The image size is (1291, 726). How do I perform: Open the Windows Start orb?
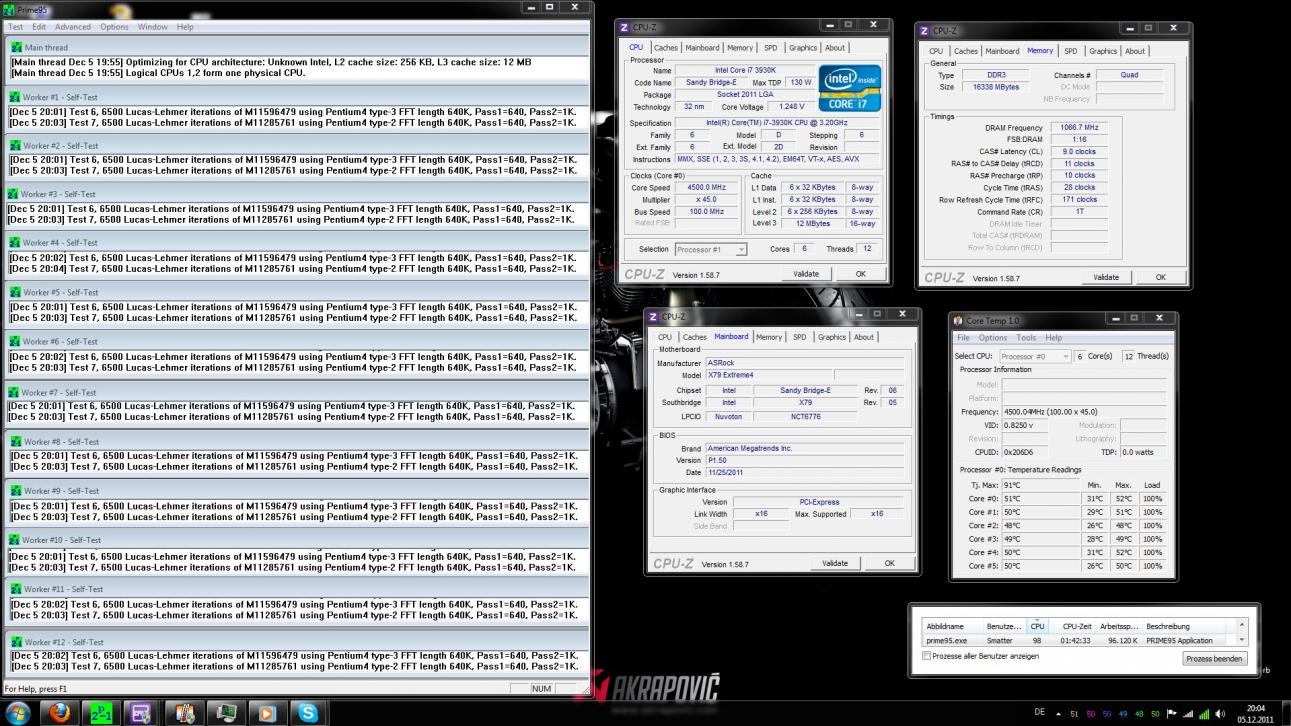(17, 712)
